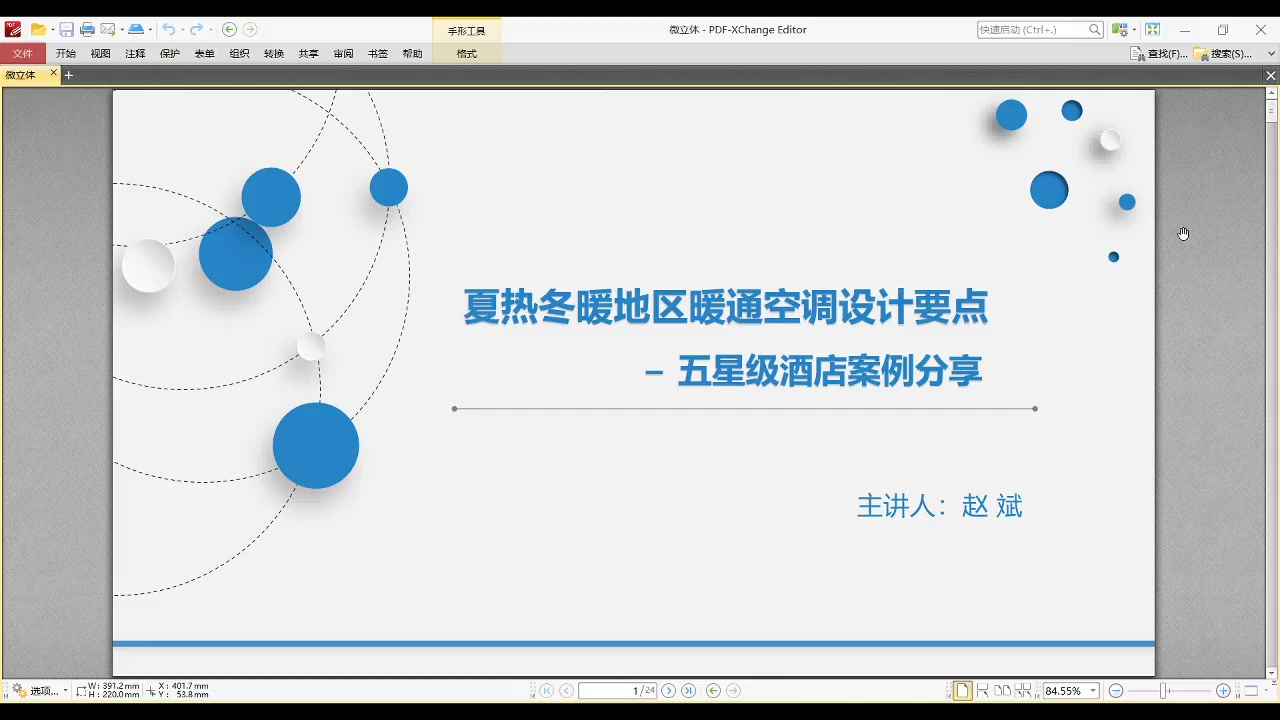Click the Save icon in quick toolbar

pyautogui.click(x=66, y=30)
